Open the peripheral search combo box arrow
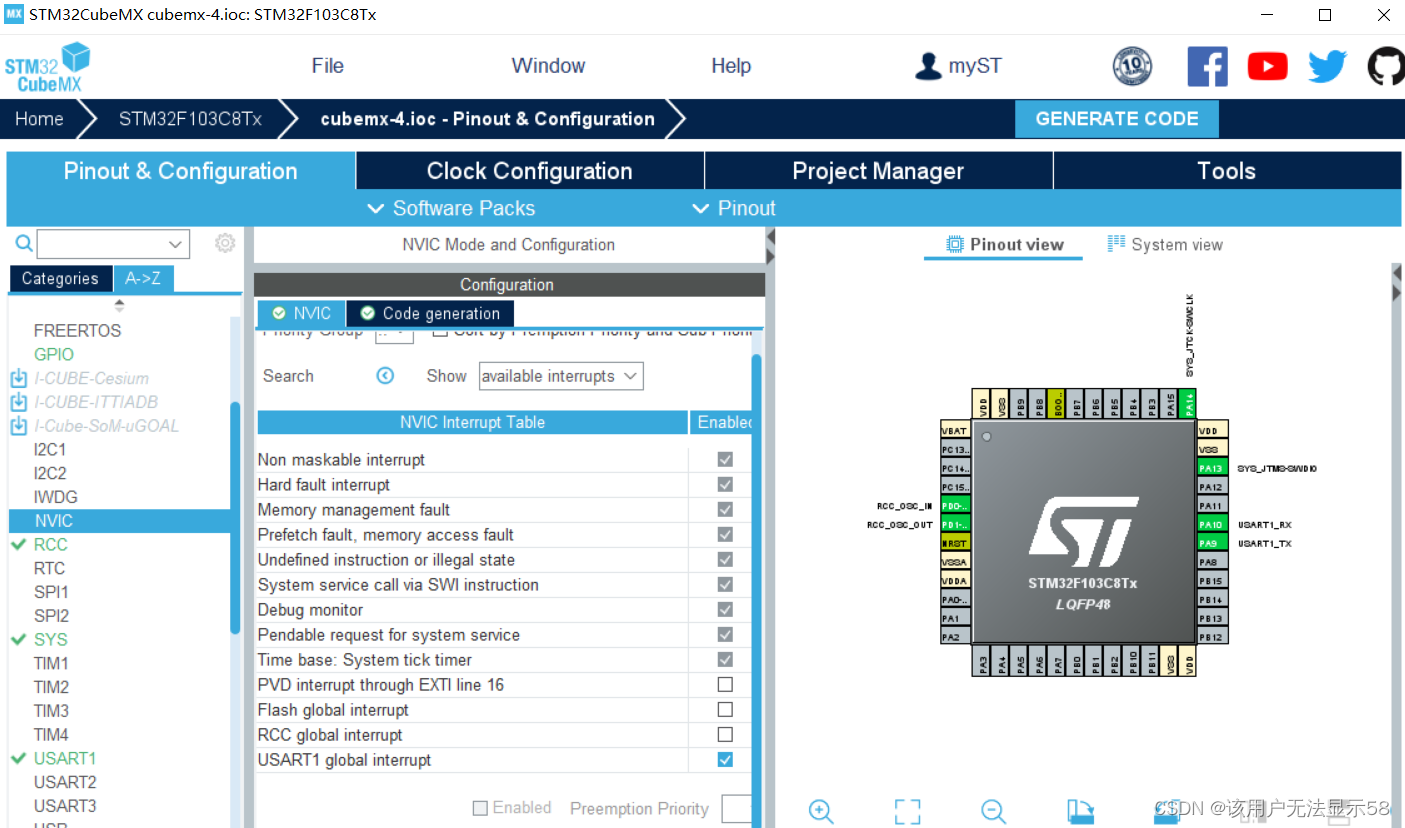Screen dimensions: 1405x828 tap(176, 244)
